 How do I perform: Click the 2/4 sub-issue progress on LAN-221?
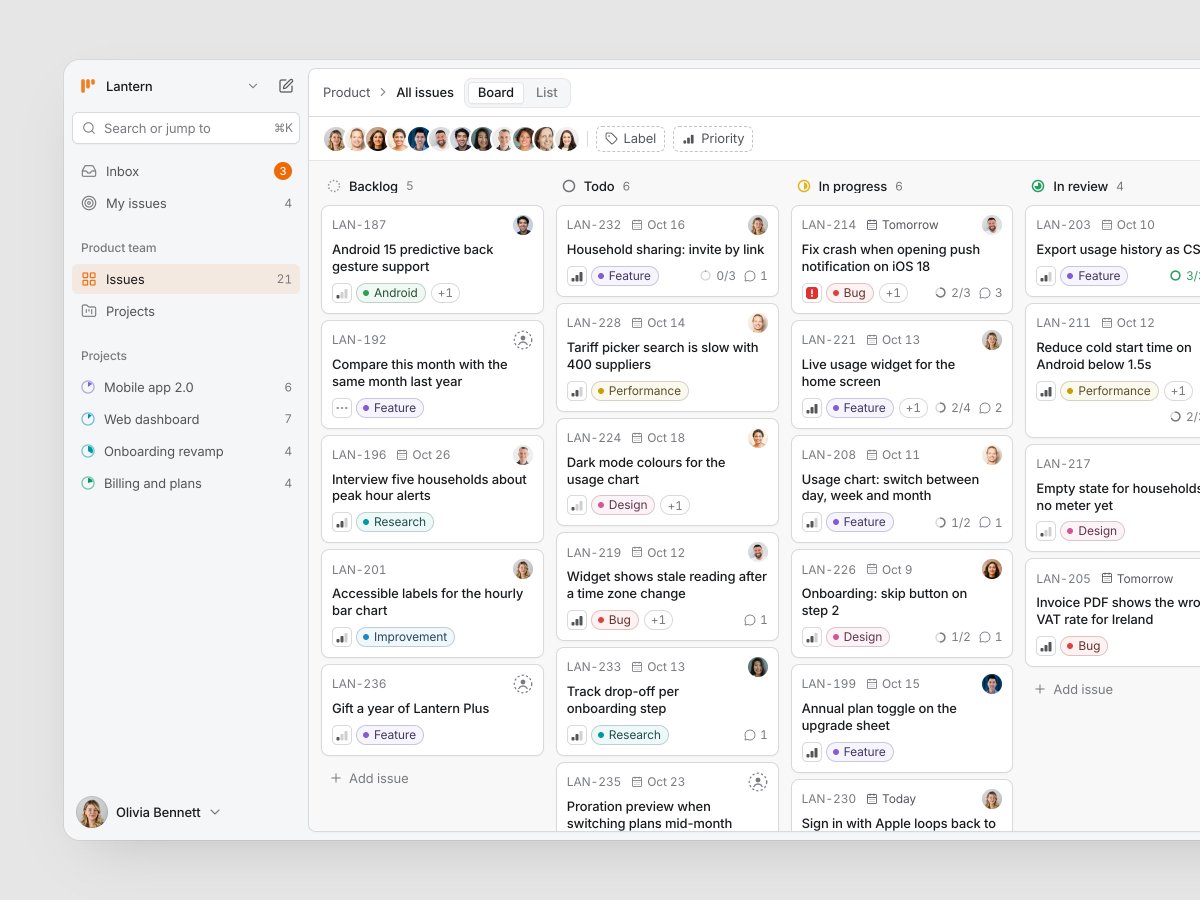[952, 408]
